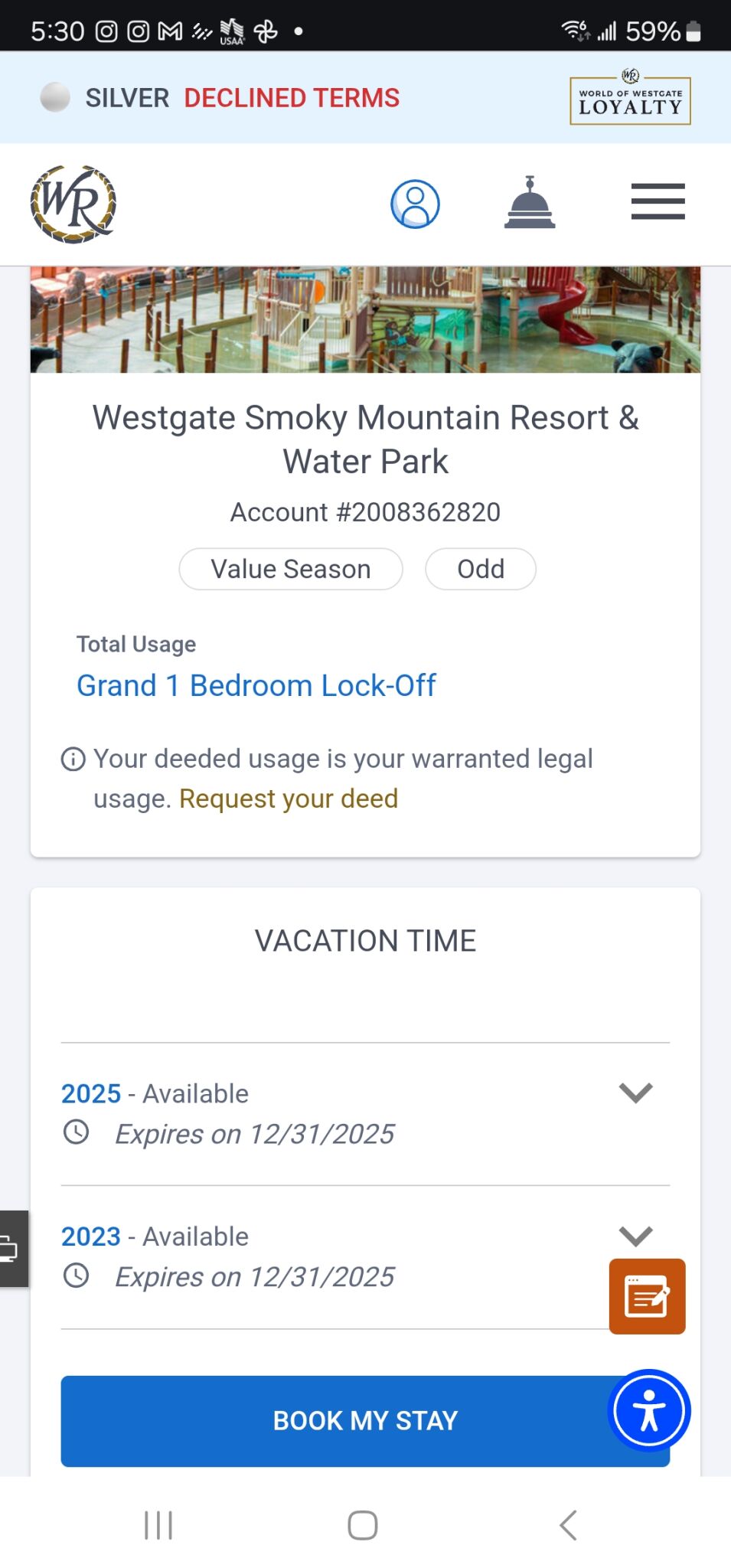Open the user profile icon
The height and width of the screenshot is (1568, 731).
point(415,204)
